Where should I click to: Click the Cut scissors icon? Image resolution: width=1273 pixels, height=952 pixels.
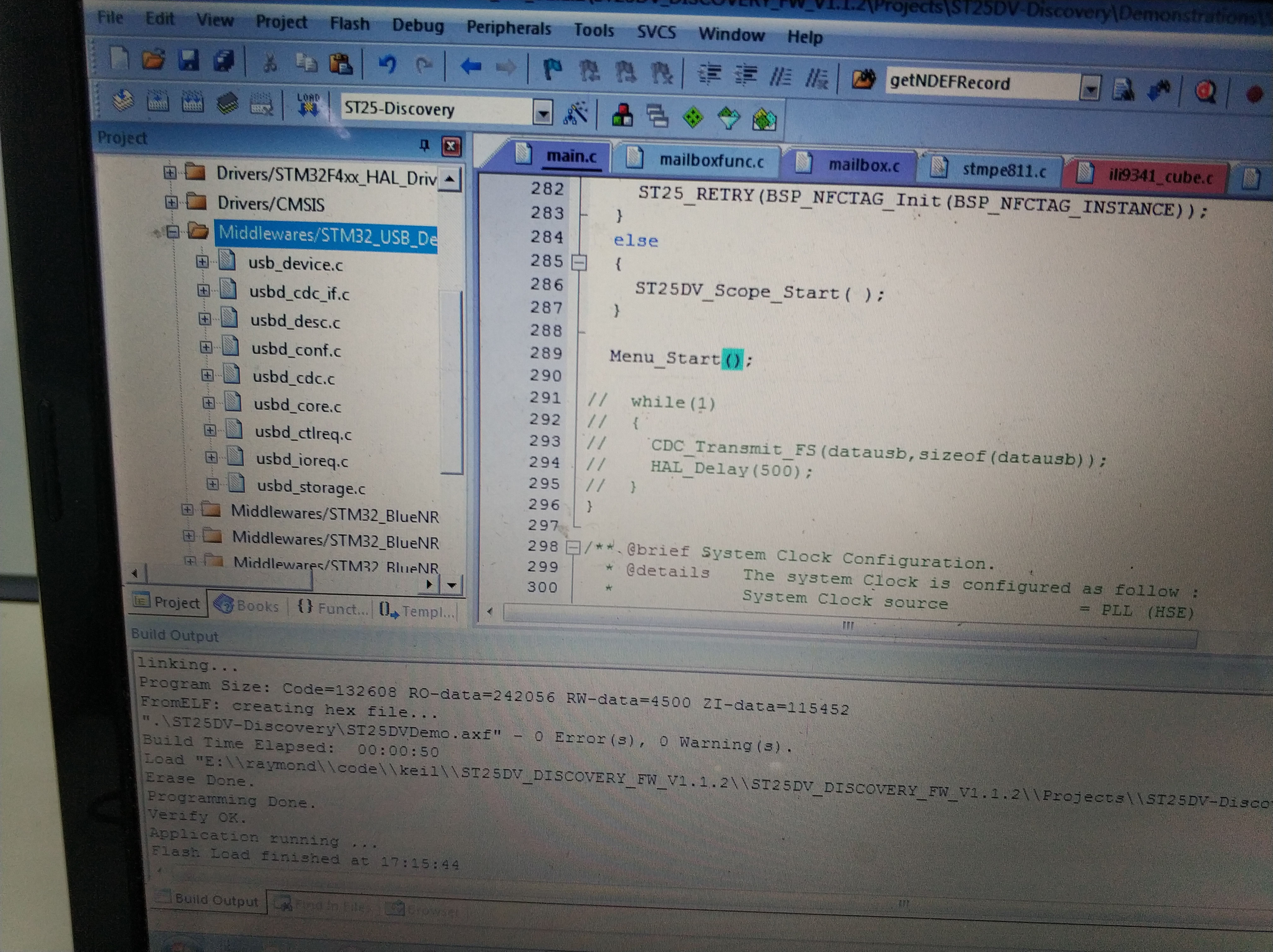270,63
